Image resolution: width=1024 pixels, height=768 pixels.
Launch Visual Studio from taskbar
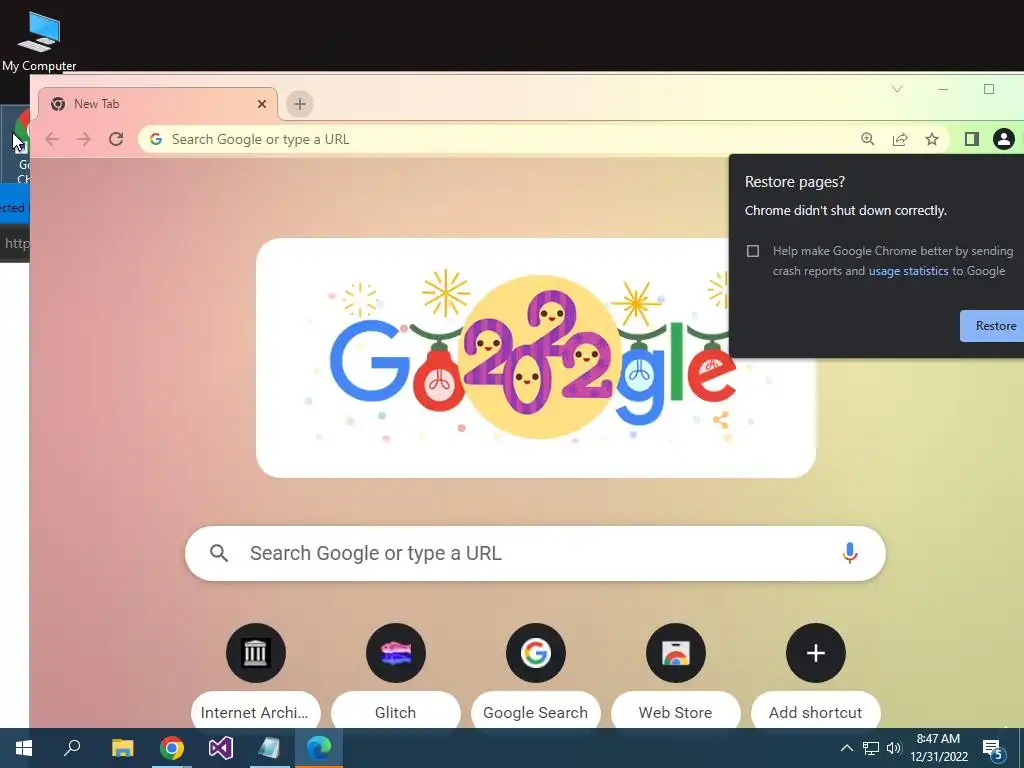click(x=221, y=748)
